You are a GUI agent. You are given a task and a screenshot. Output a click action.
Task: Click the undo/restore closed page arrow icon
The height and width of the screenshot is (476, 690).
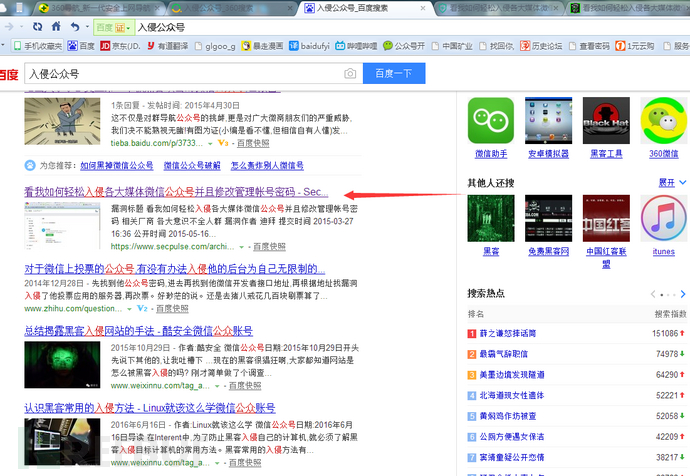click(x=75, y=27)
